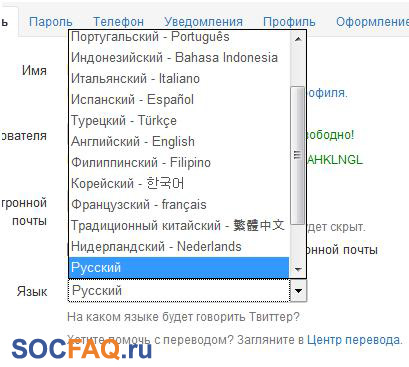Choose Индонезийский - Bahasa Indonesia option
This screenshot has height=367, width=409.
(x=179, y=57)
